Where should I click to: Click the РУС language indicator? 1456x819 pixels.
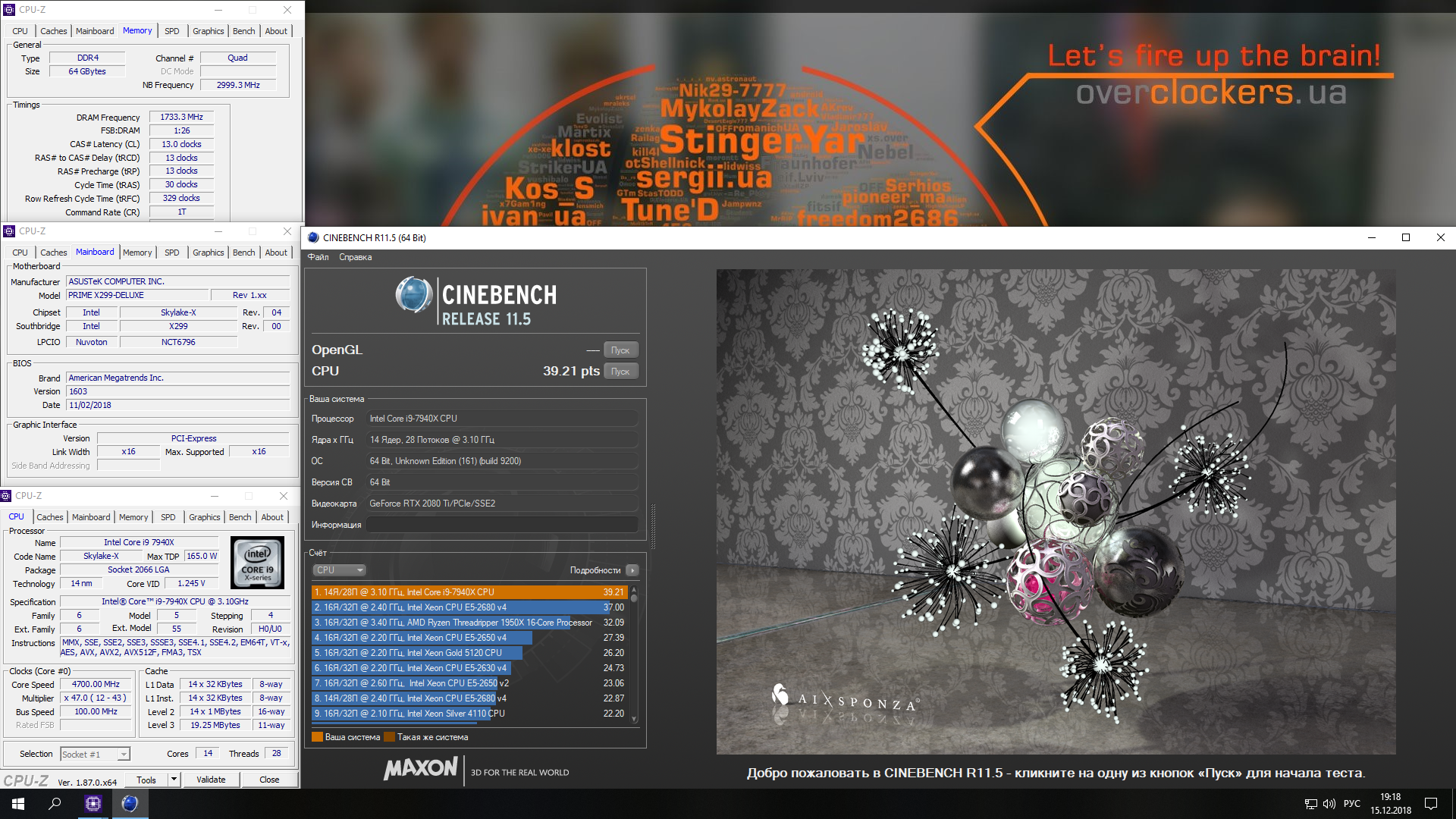coord(1351,804)
